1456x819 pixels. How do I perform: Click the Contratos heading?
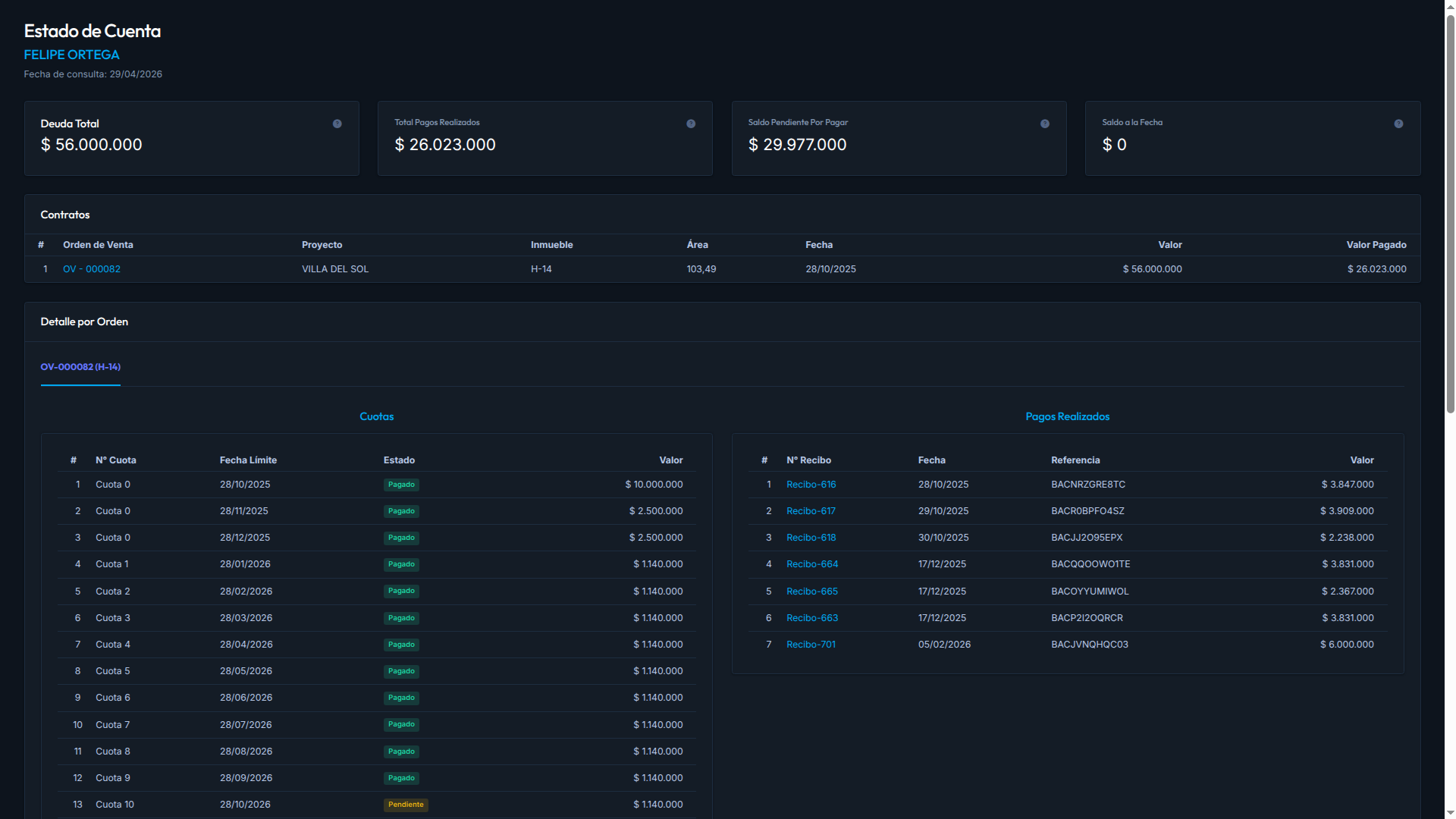pos(65,215)
